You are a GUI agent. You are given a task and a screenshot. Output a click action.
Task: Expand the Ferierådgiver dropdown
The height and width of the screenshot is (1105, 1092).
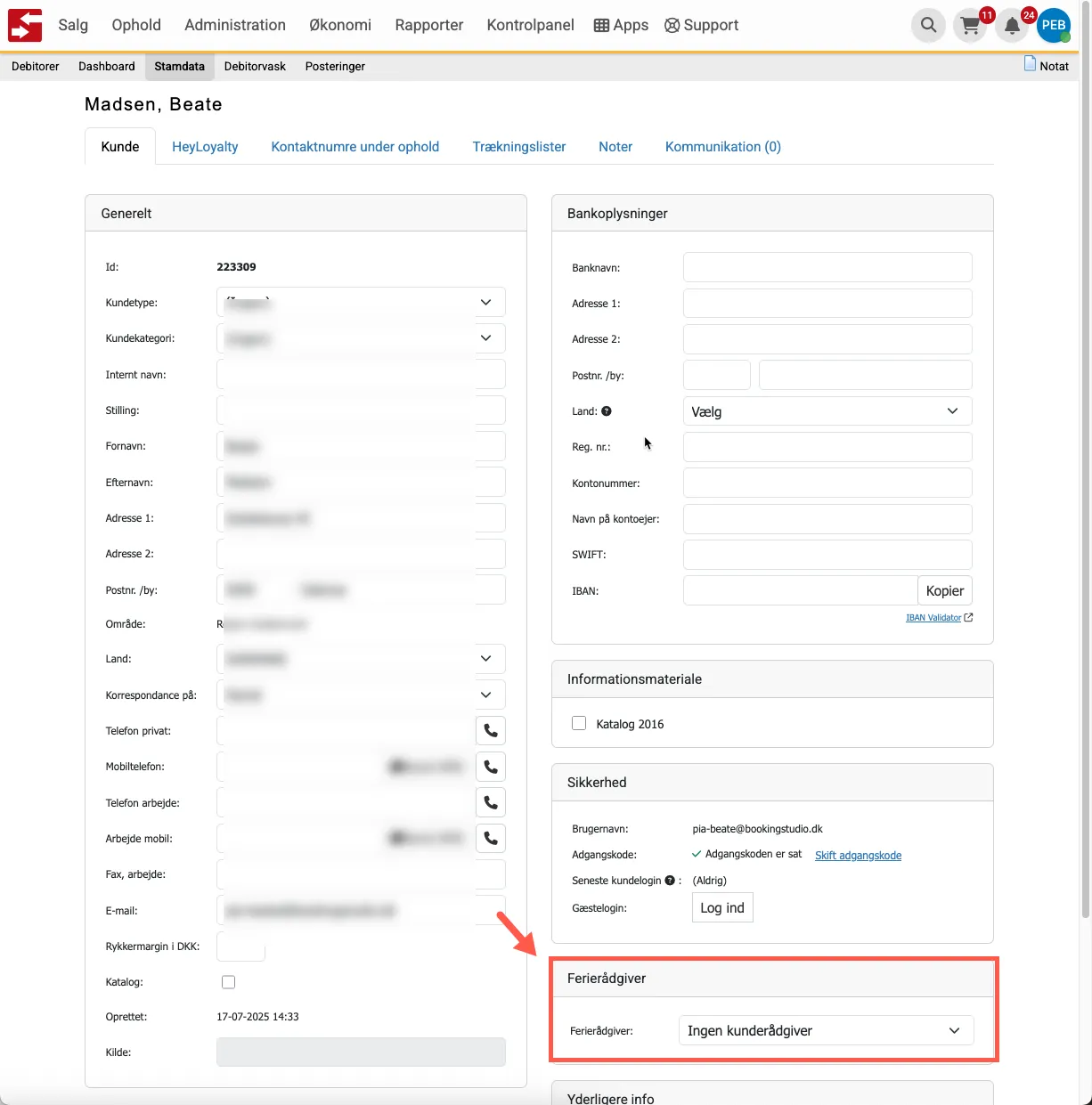(x=825, y=1030)
